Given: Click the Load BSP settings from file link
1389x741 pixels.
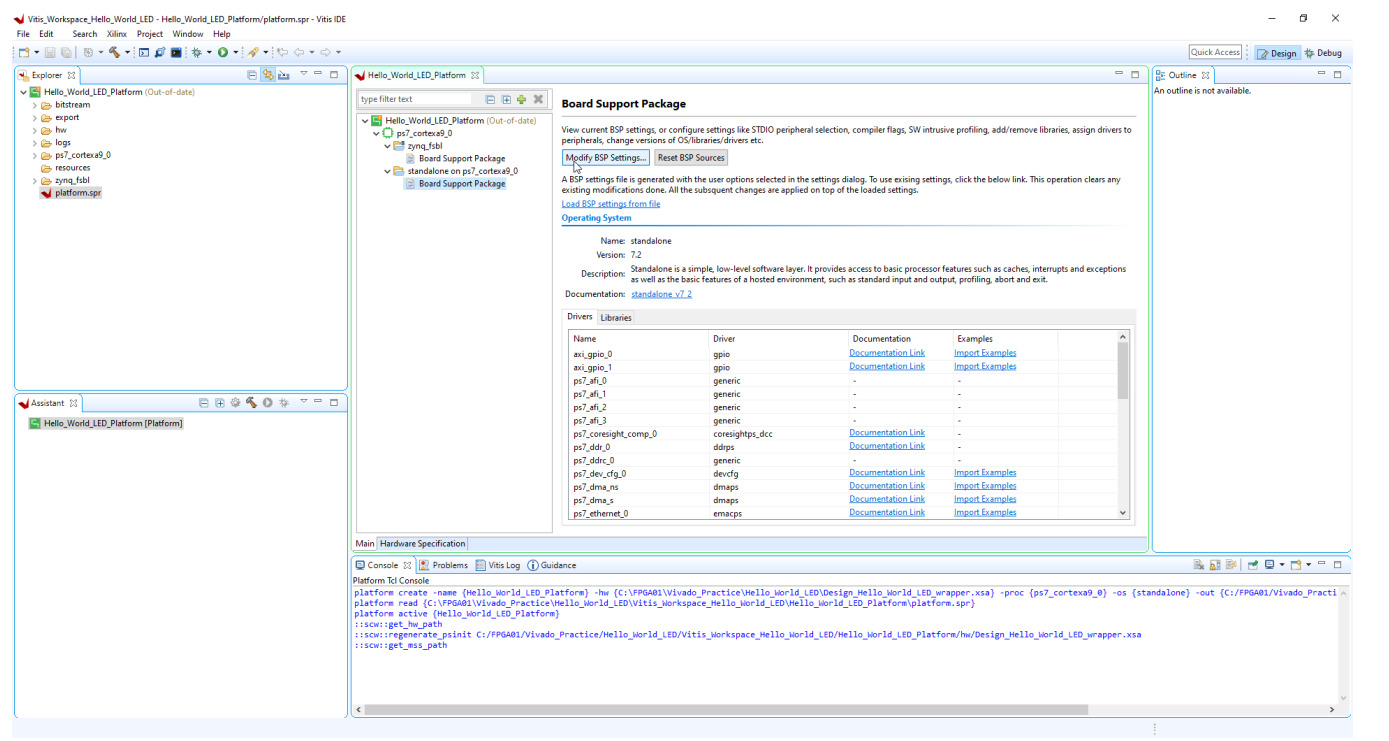Looking at the screenshot, I should tap(611, 204).
